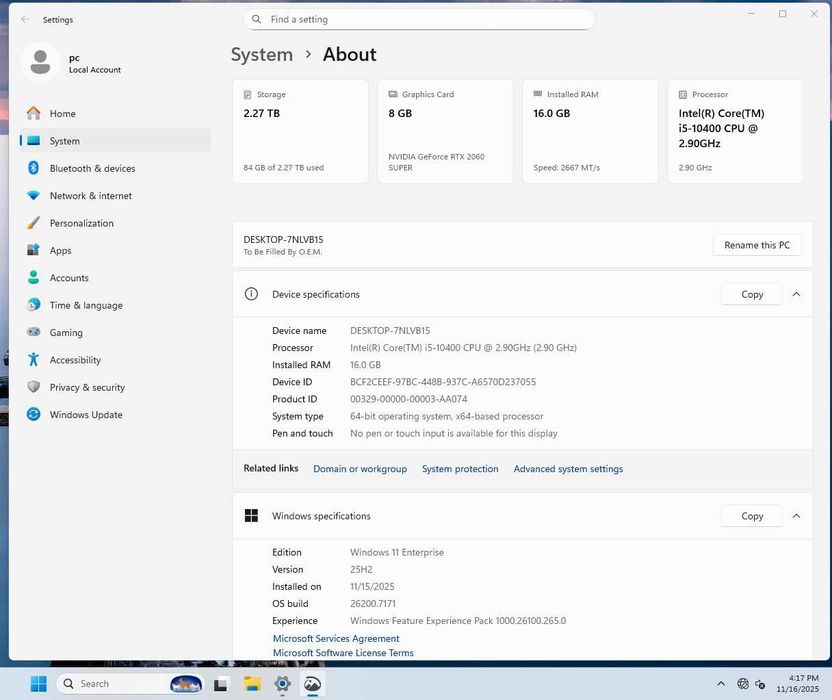Show hidden tray icons chevron
832x700 pixels.
(721, 684)
